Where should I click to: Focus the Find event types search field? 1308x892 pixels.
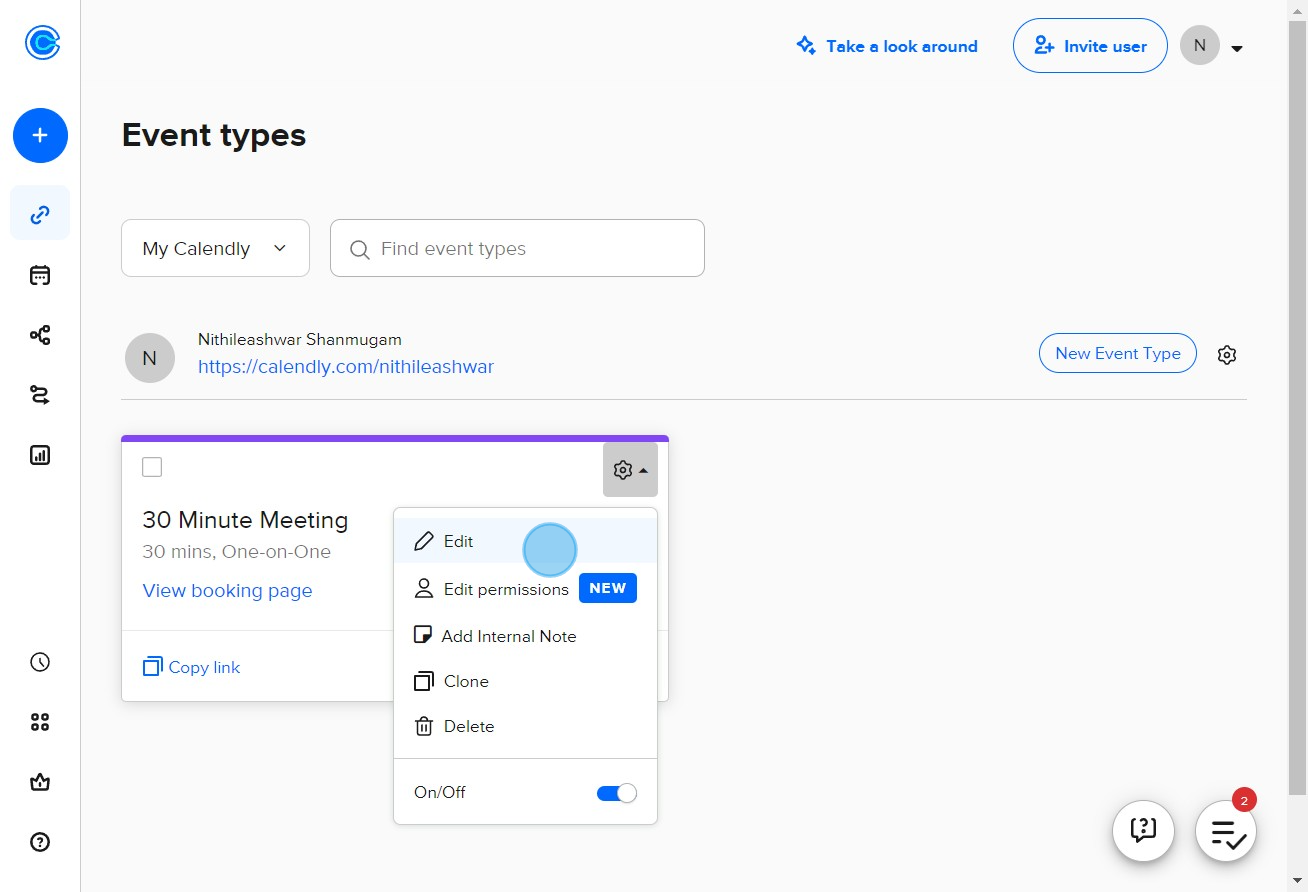point(517,248)
